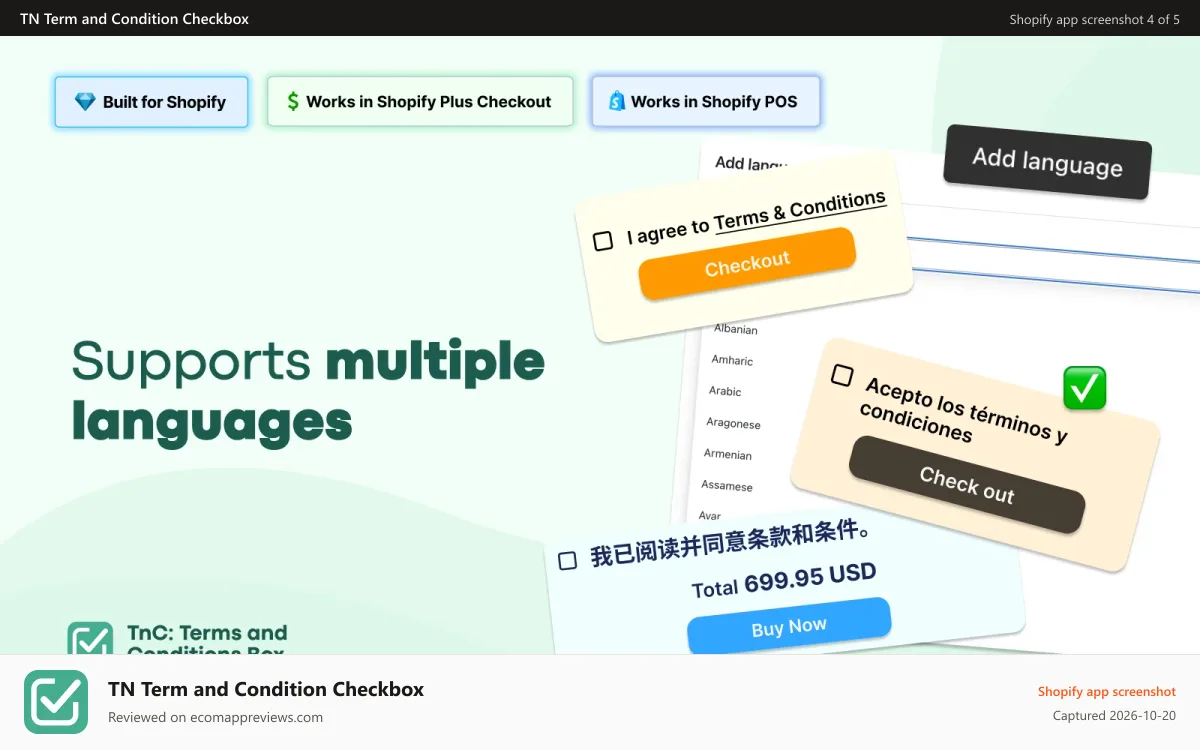Tick the checkbox beside the Chinese terms text
This screenshot has height=750, width=1200.
click(567, 560)
